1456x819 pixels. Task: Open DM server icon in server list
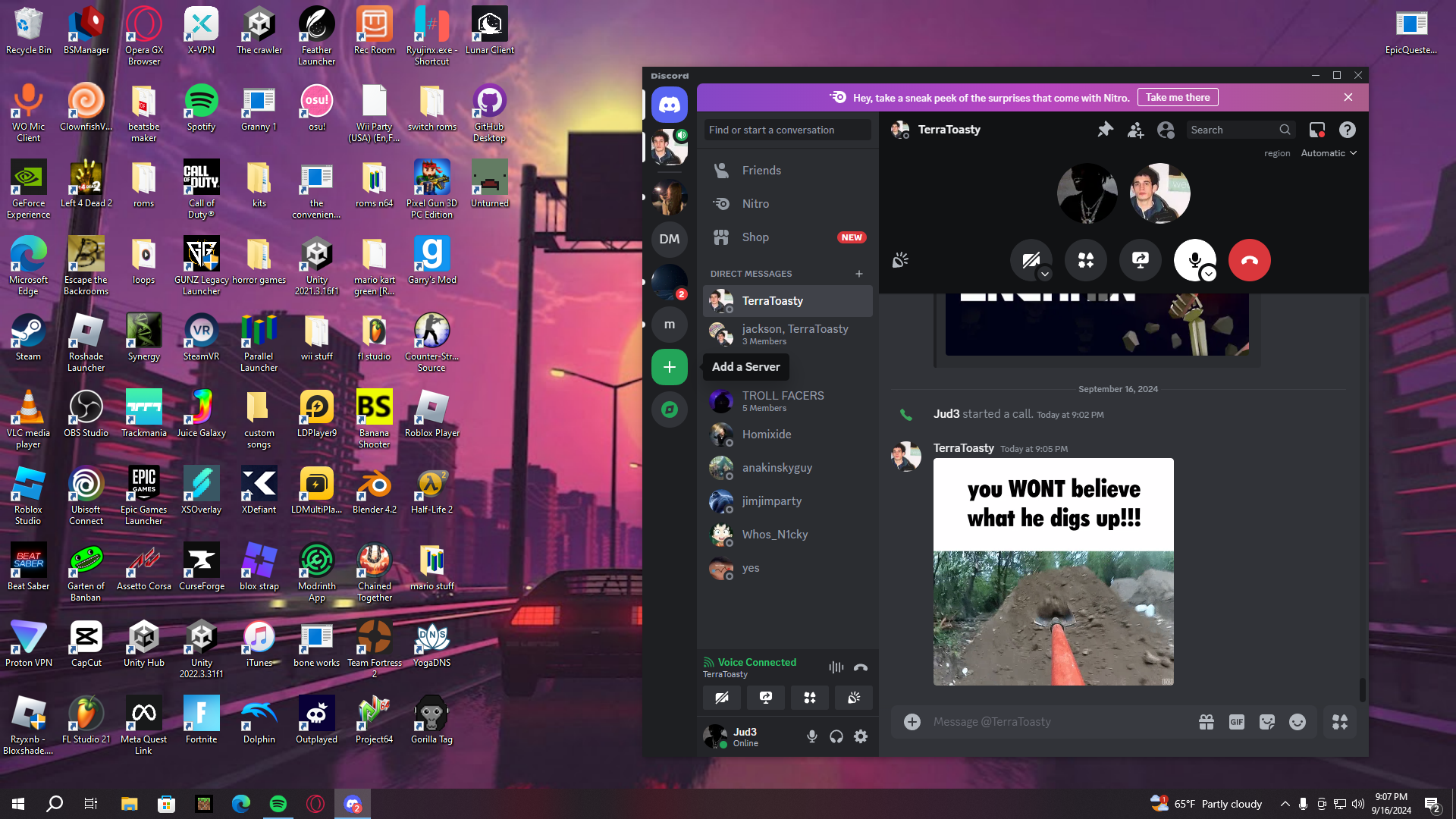(669, 239)
